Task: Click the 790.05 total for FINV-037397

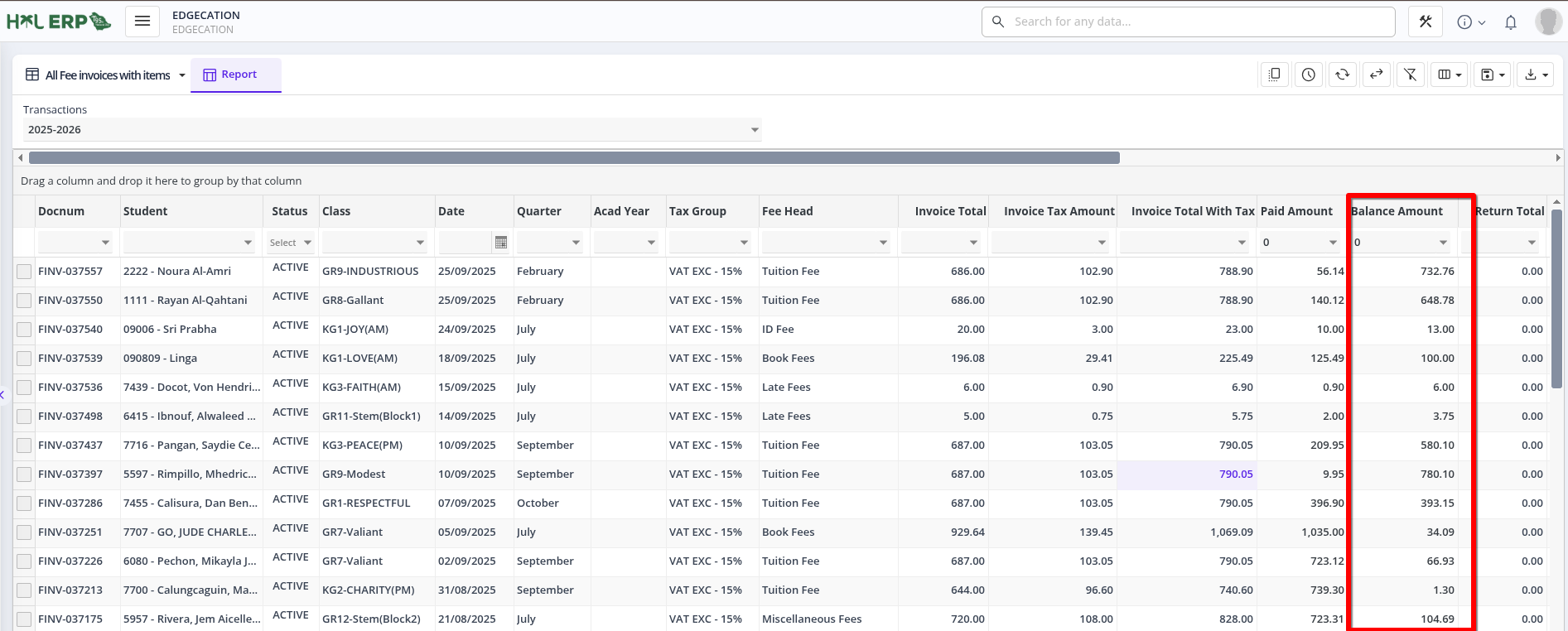Action: click(1235, 474)
